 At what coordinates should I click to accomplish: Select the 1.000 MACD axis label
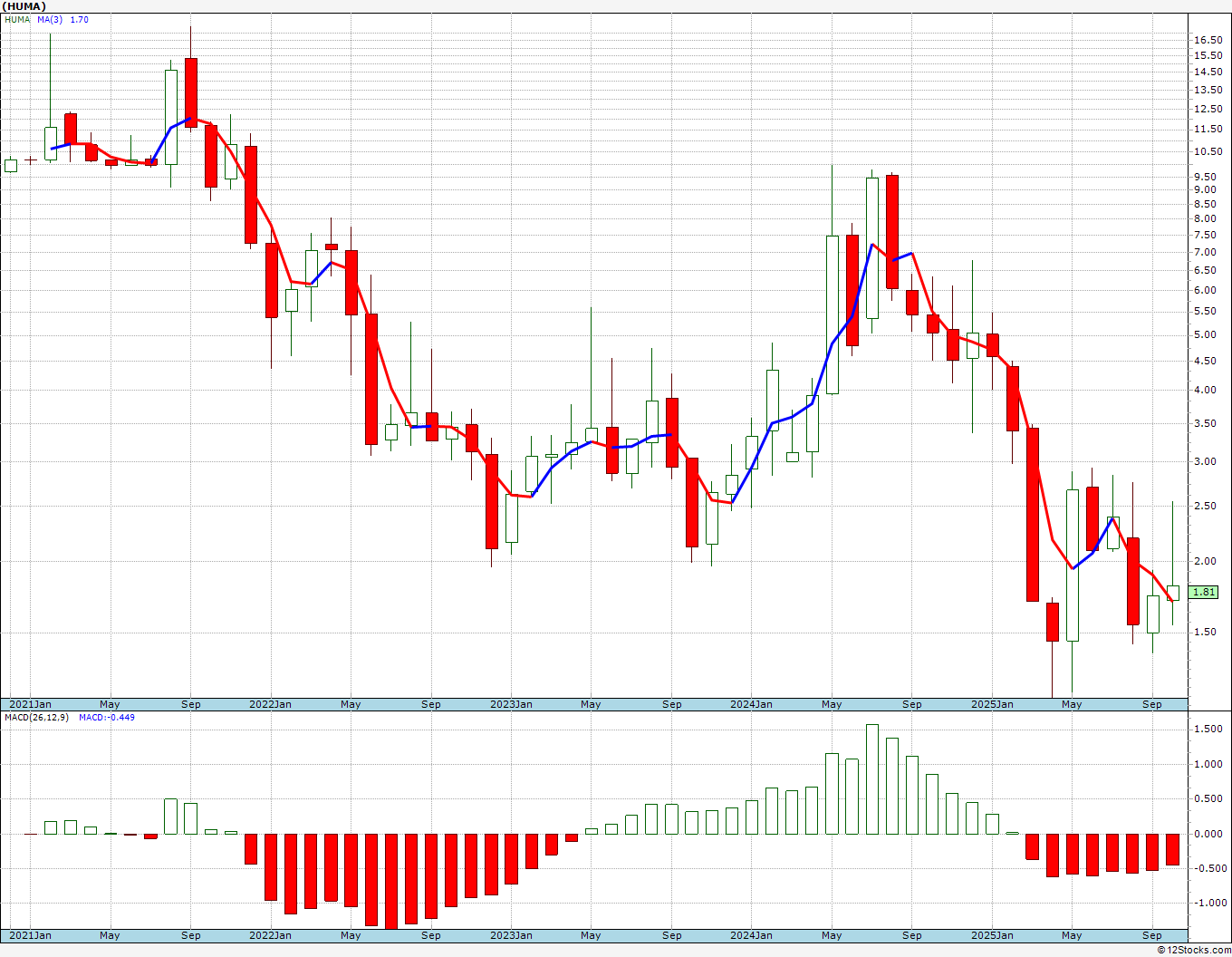click(x=1208, y=764)
